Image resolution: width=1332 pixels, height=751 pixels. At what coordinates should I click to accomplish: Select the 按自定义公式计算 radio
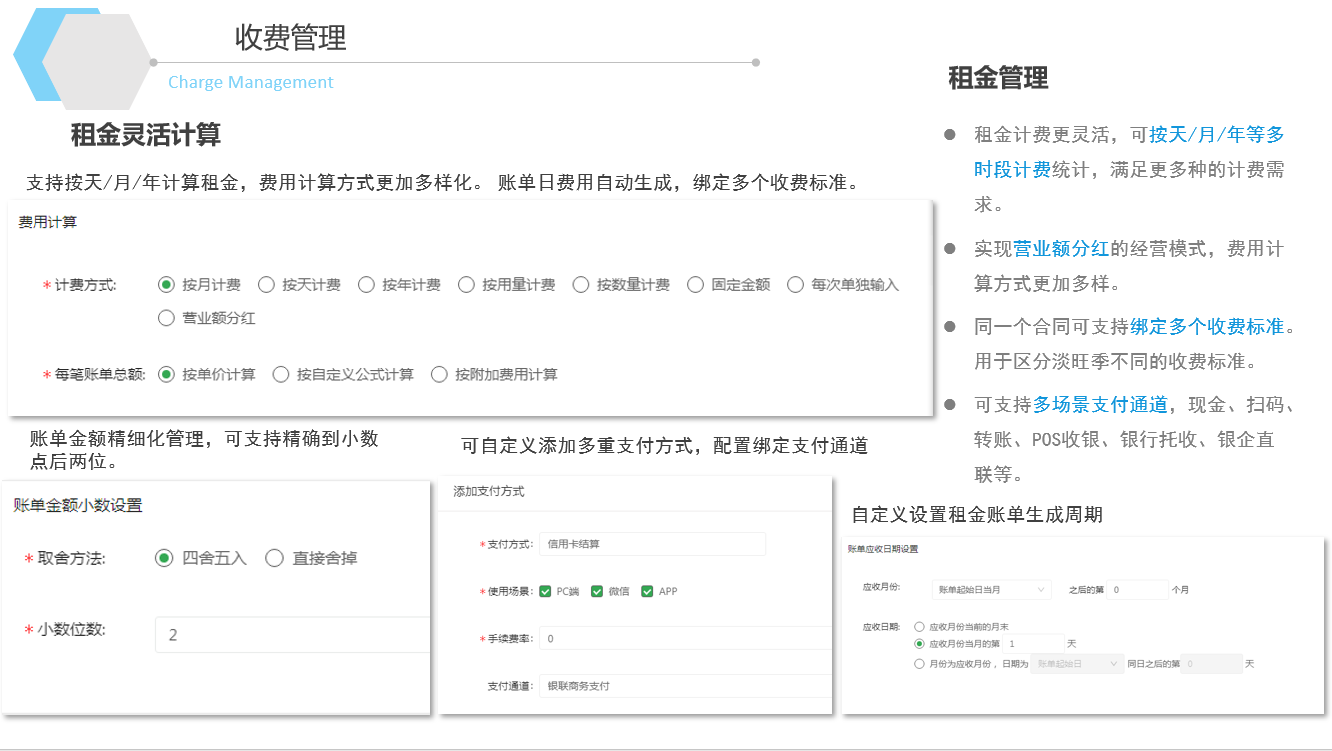click(281, 375)
